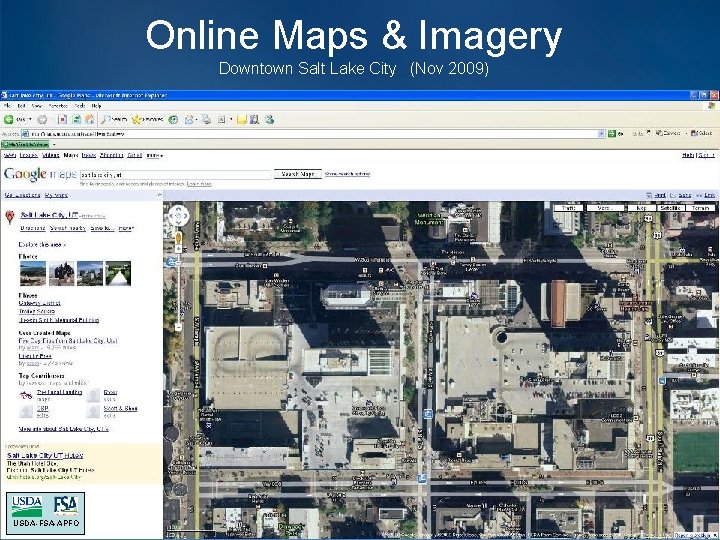Image resolution: width=720 pixels, height=540 pixels.
Task: Open the Back button history dropdown
Action: pyautogui.click(x=30, y=119)
